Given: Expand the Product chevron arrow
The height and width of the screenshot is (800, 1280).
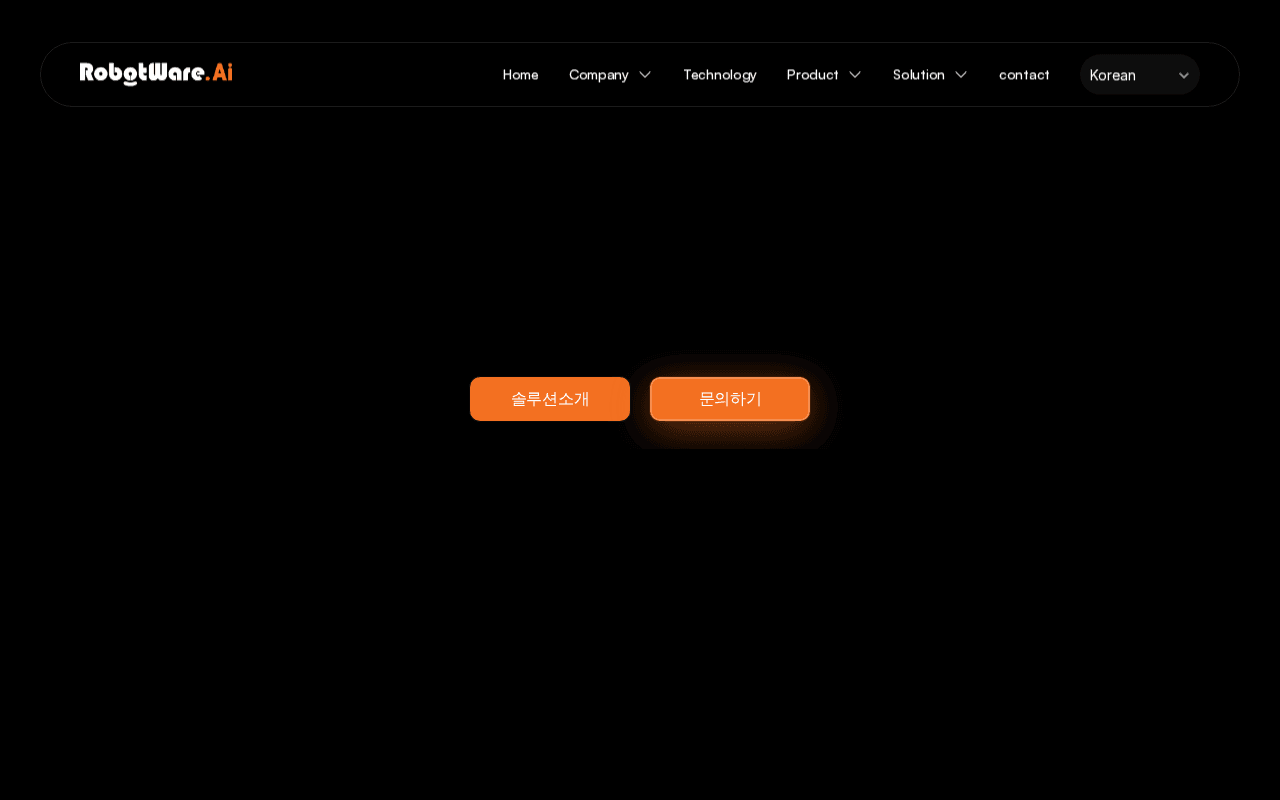Looking at the screenshot, I should tap(855, 75).
